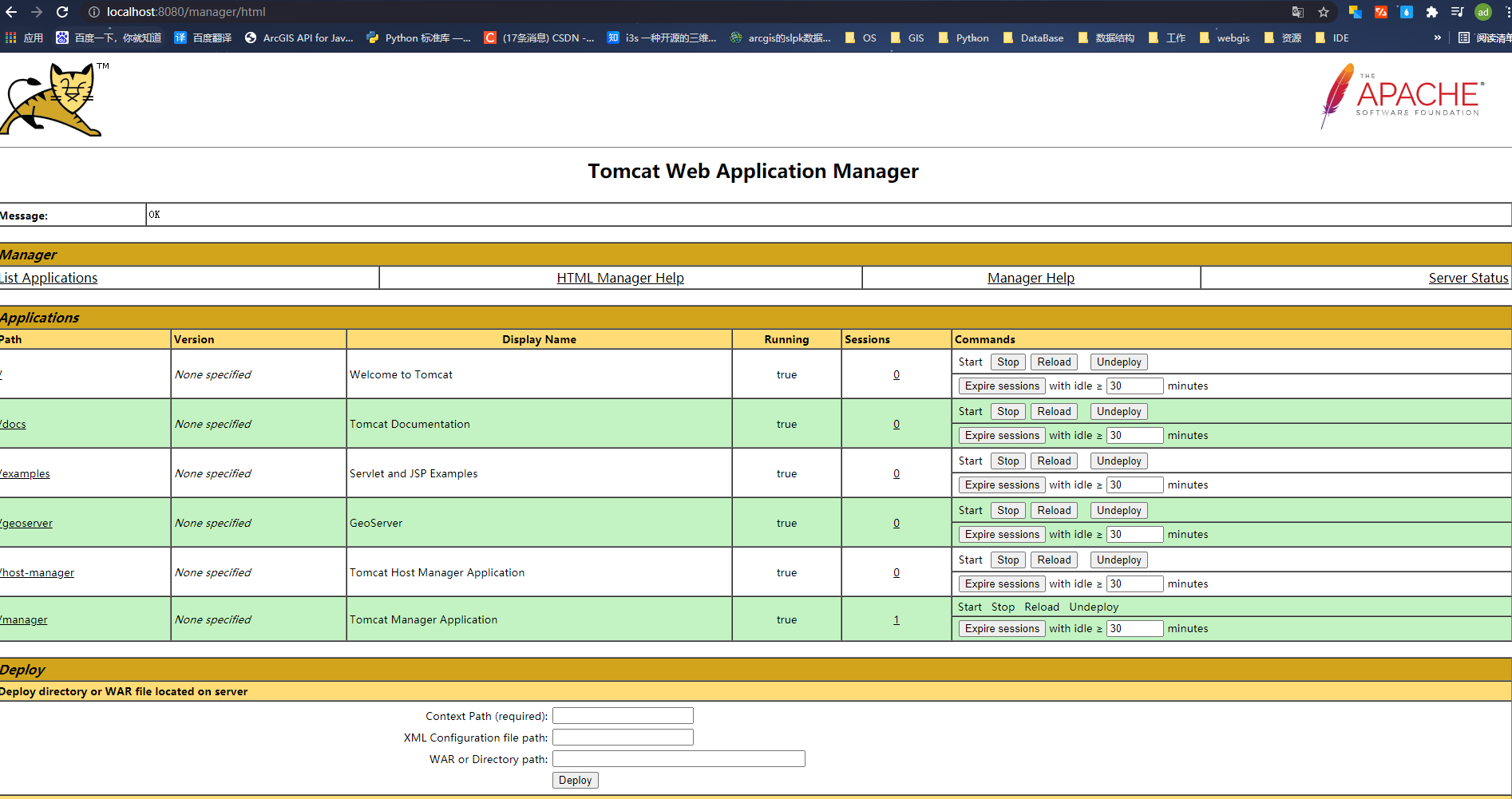The width and height of the screenshot is (1512, 799).
Task: Open the Server Status link
Action: click(x=1468, y=278)
